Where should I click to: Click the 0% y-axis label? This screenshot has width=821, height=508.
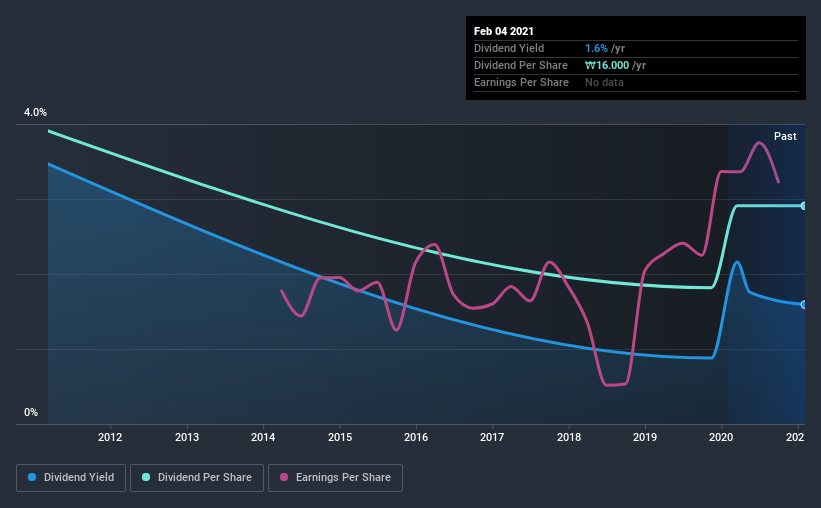[31, 412]
